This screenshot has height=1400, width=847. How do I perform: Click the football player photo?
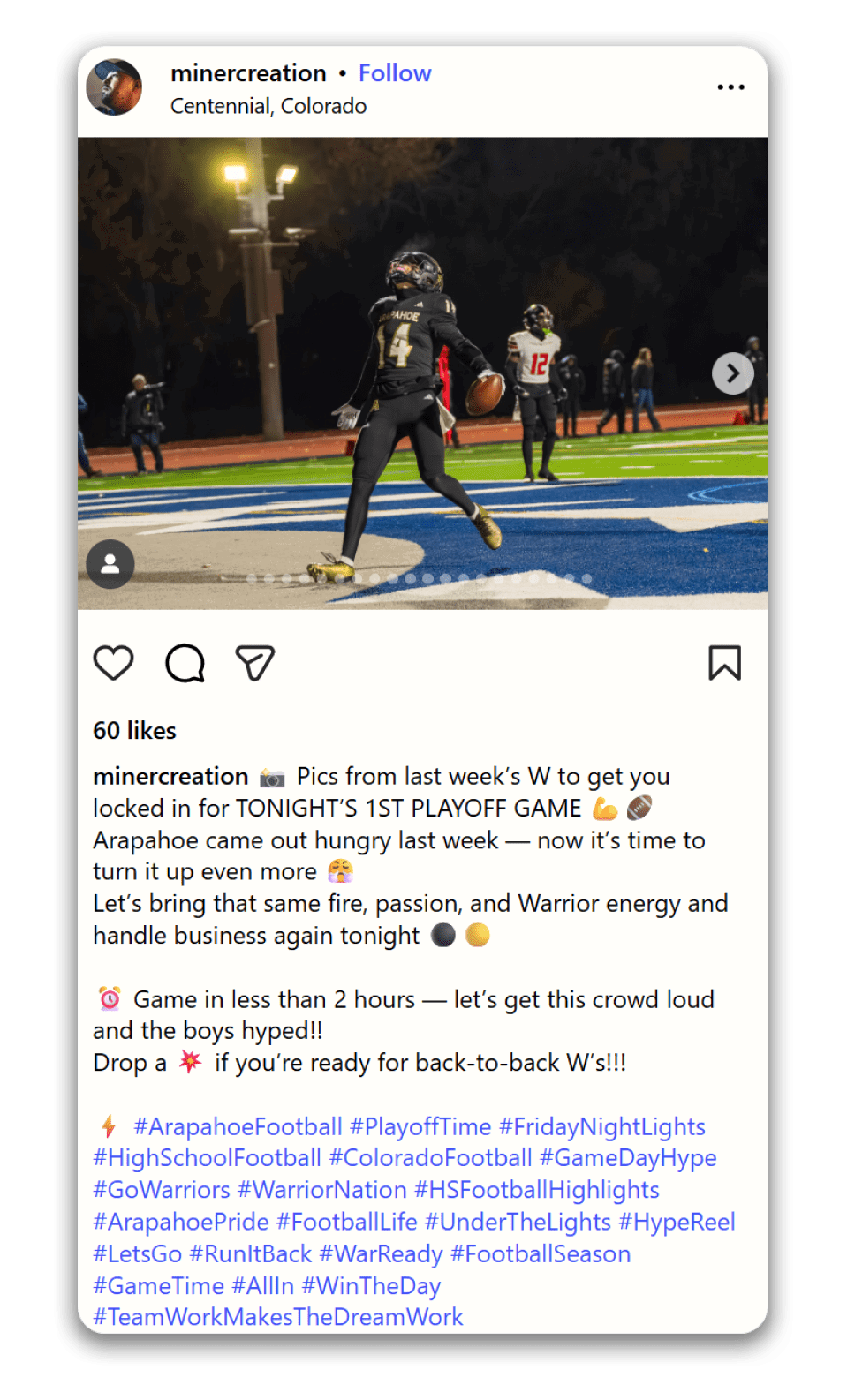(x=422, y=373)
